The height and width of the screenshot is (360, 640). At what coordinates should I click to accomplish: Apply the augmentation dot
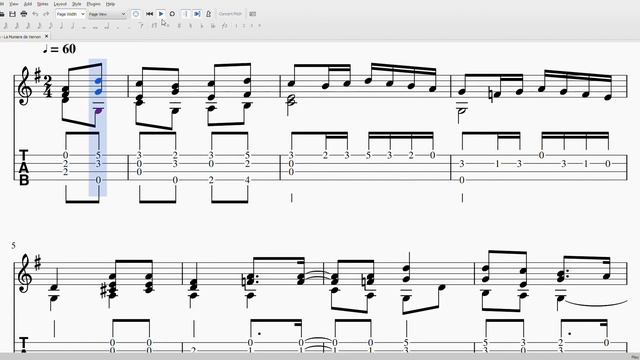[x=118, y=27]
